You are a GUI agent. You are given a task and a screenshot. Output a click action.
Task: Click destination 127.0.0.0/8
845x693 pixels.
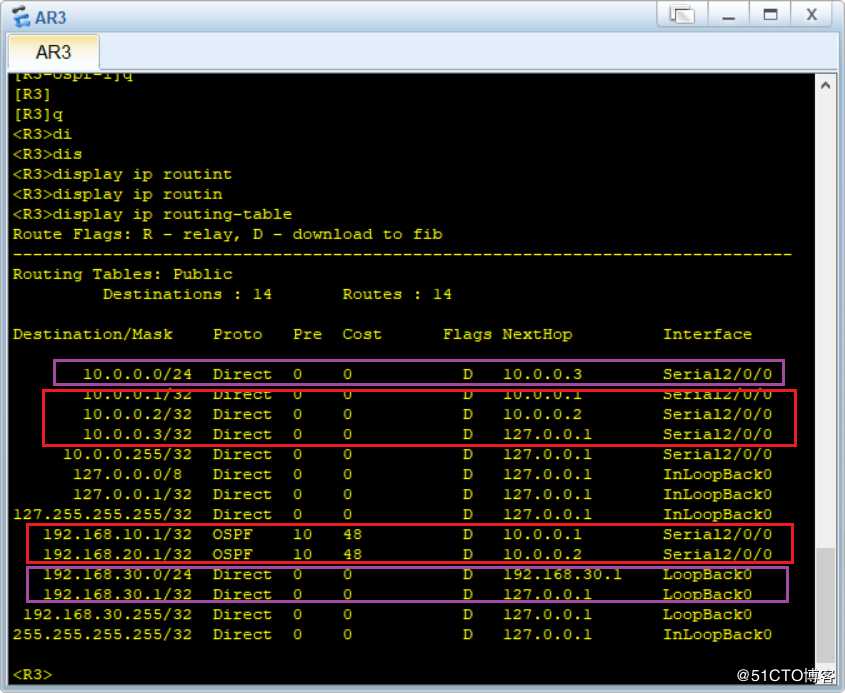[x=127, y=474]
